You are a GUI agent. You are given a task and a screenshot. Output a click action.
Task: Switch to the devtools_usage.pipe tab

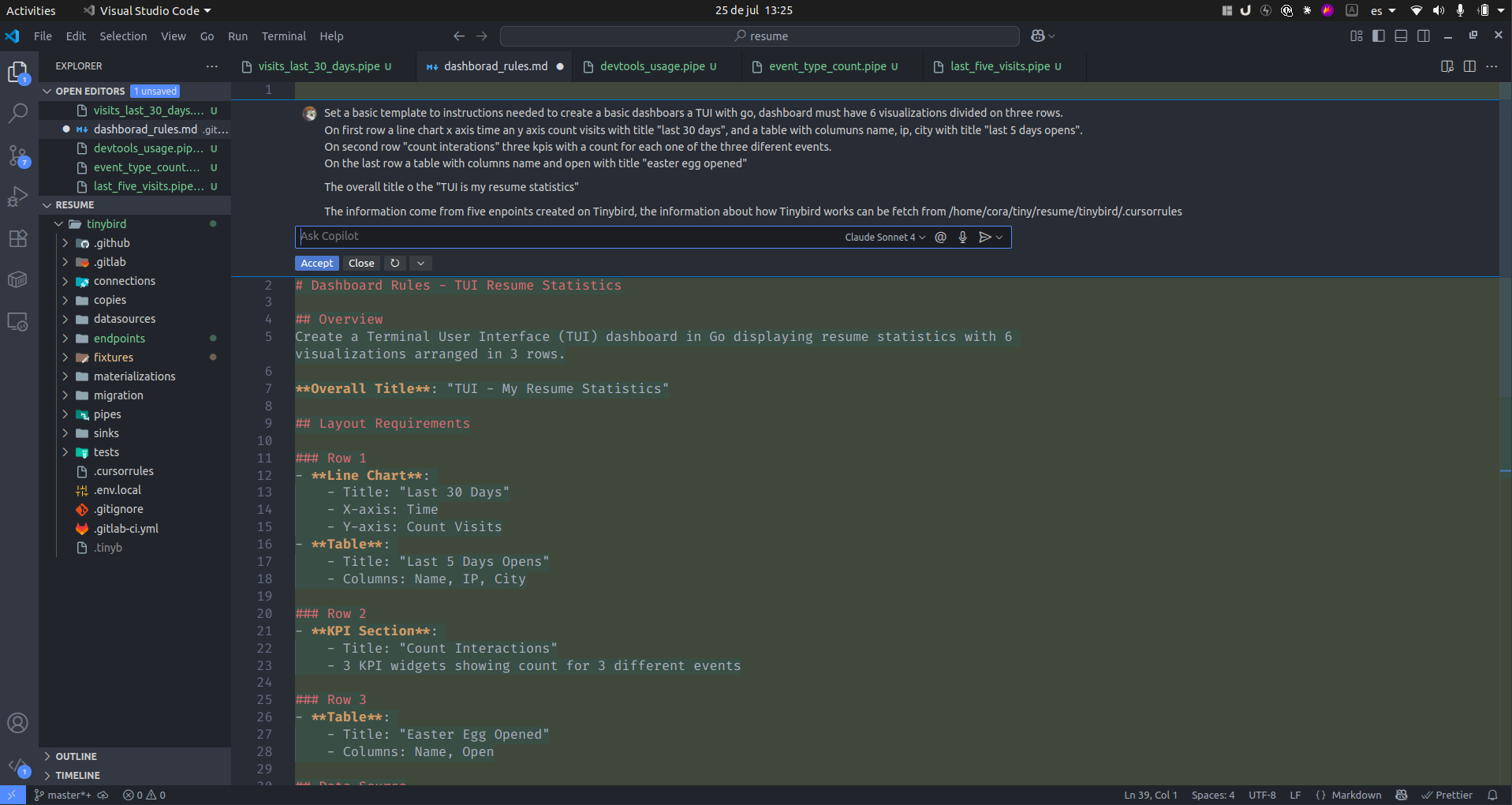651,66
